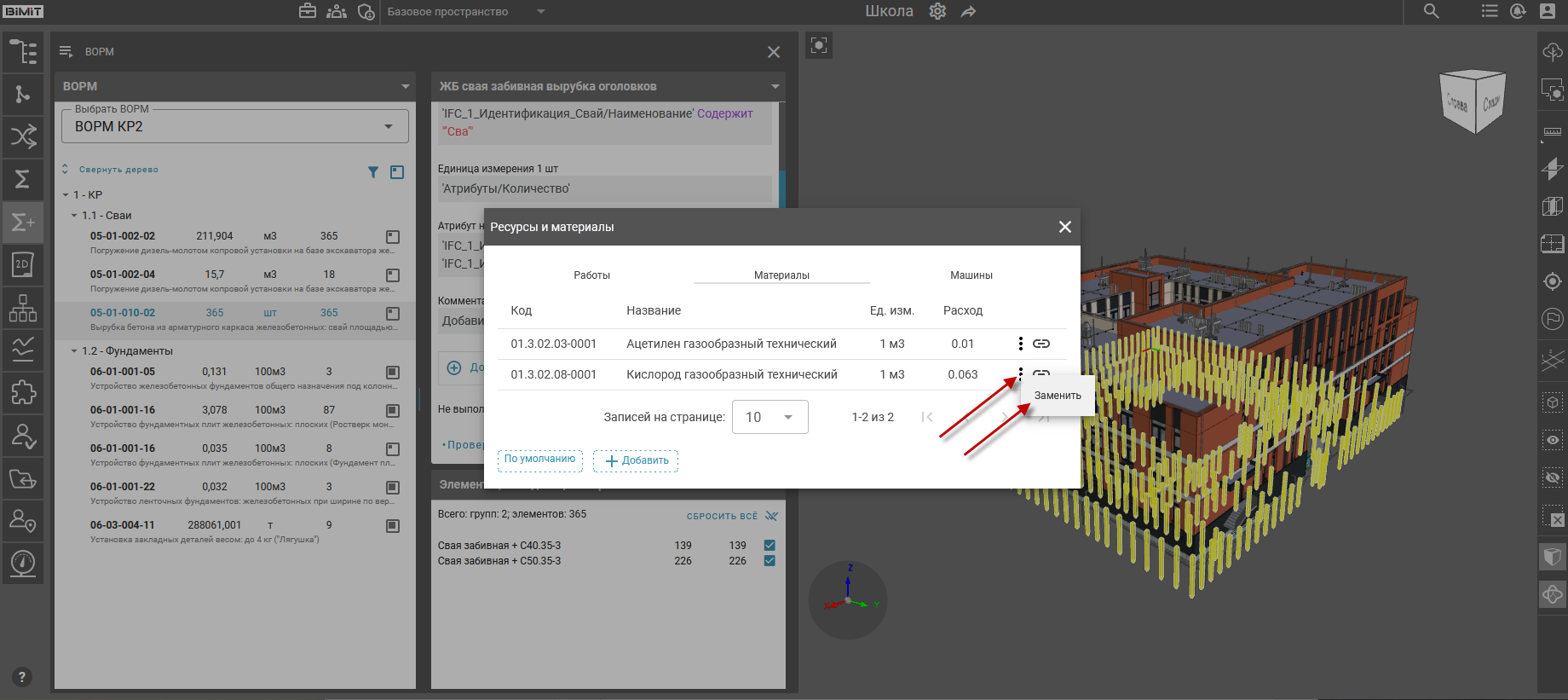Select Заменить from the context menu
The width and height of the screenshot is (1568, 700).
1057,396
